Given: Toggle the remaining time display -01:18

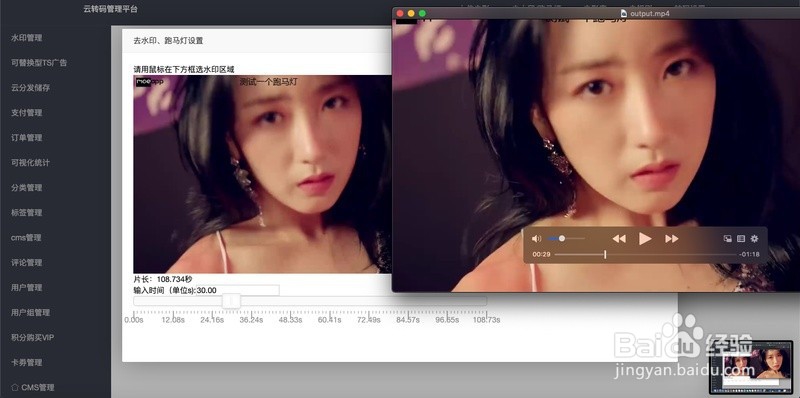Looking at the screenshot, I should point(749,254).
